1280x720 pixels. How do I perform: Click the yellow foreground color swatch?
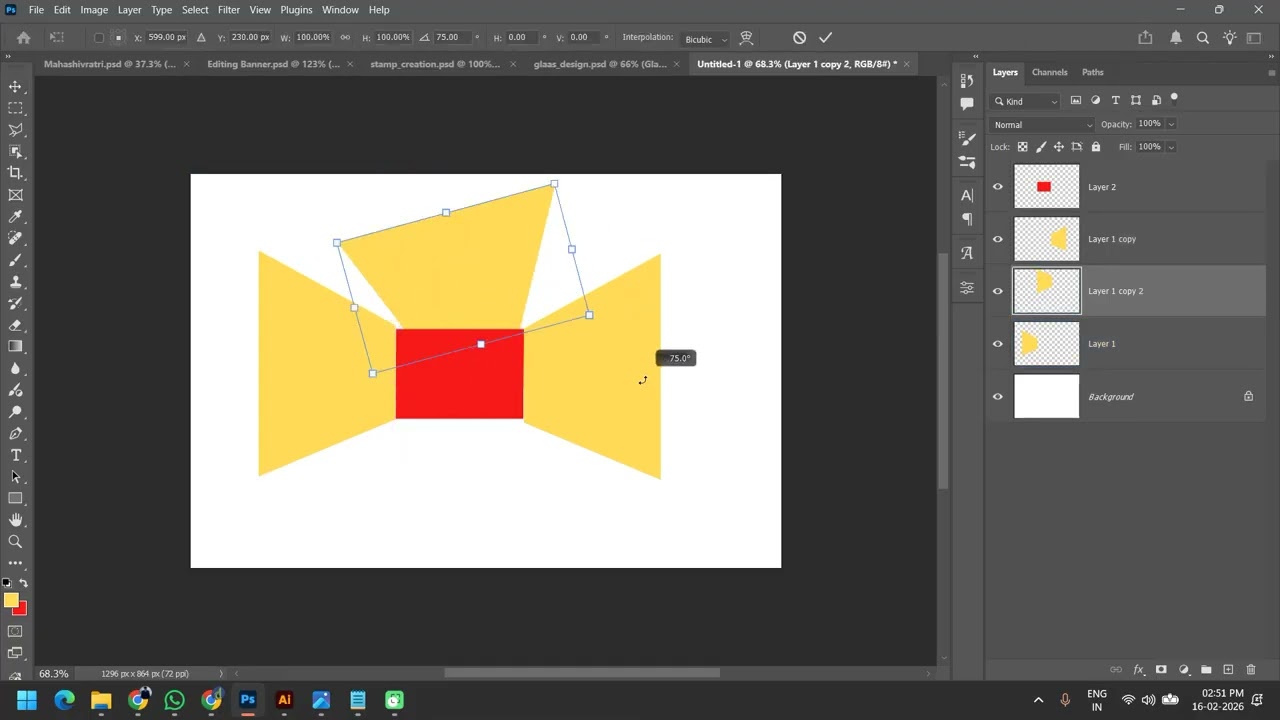point(10,600)
